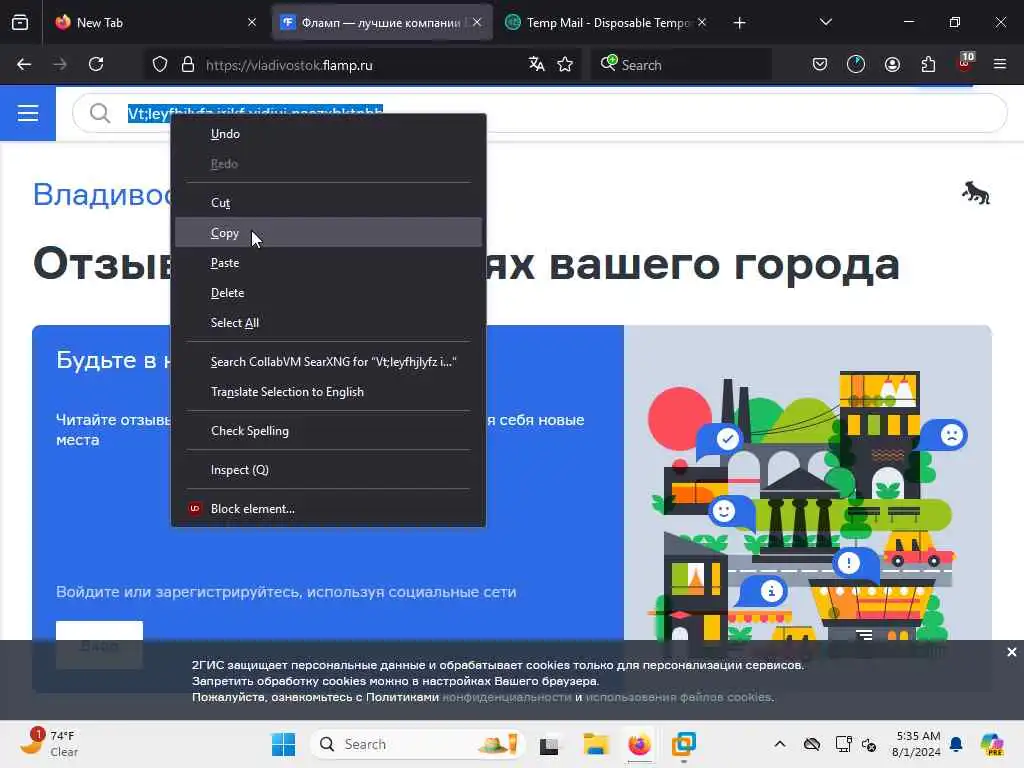Open the notification bell icon
Screen dimensions: 1024x768
[x=957, y=744]
